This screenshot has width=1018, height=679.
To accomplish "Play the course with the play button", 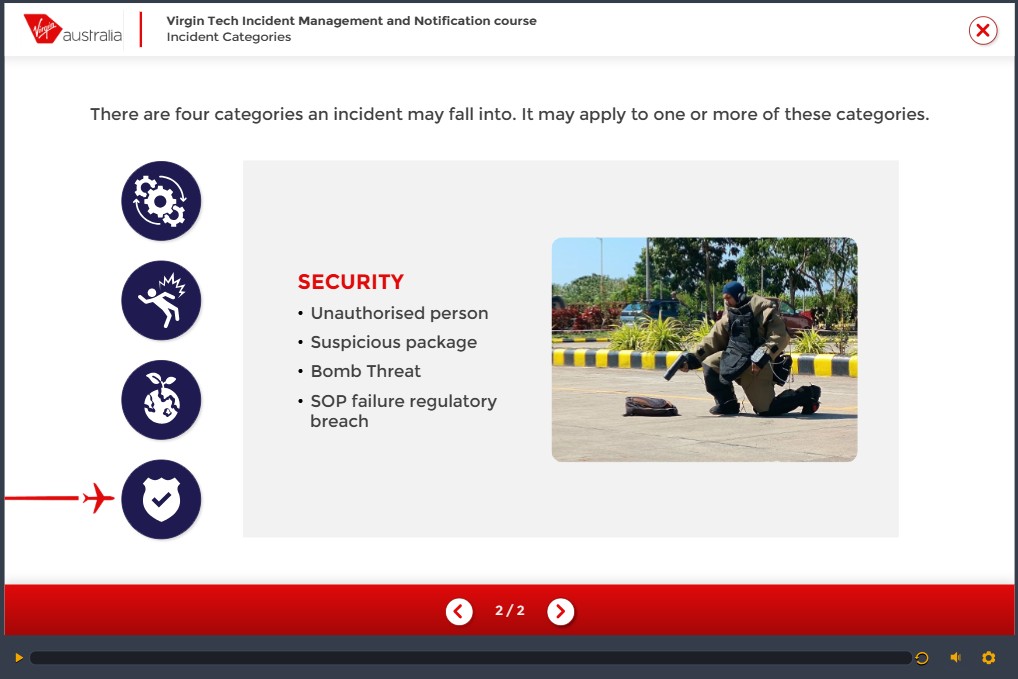I will (19, 658).
